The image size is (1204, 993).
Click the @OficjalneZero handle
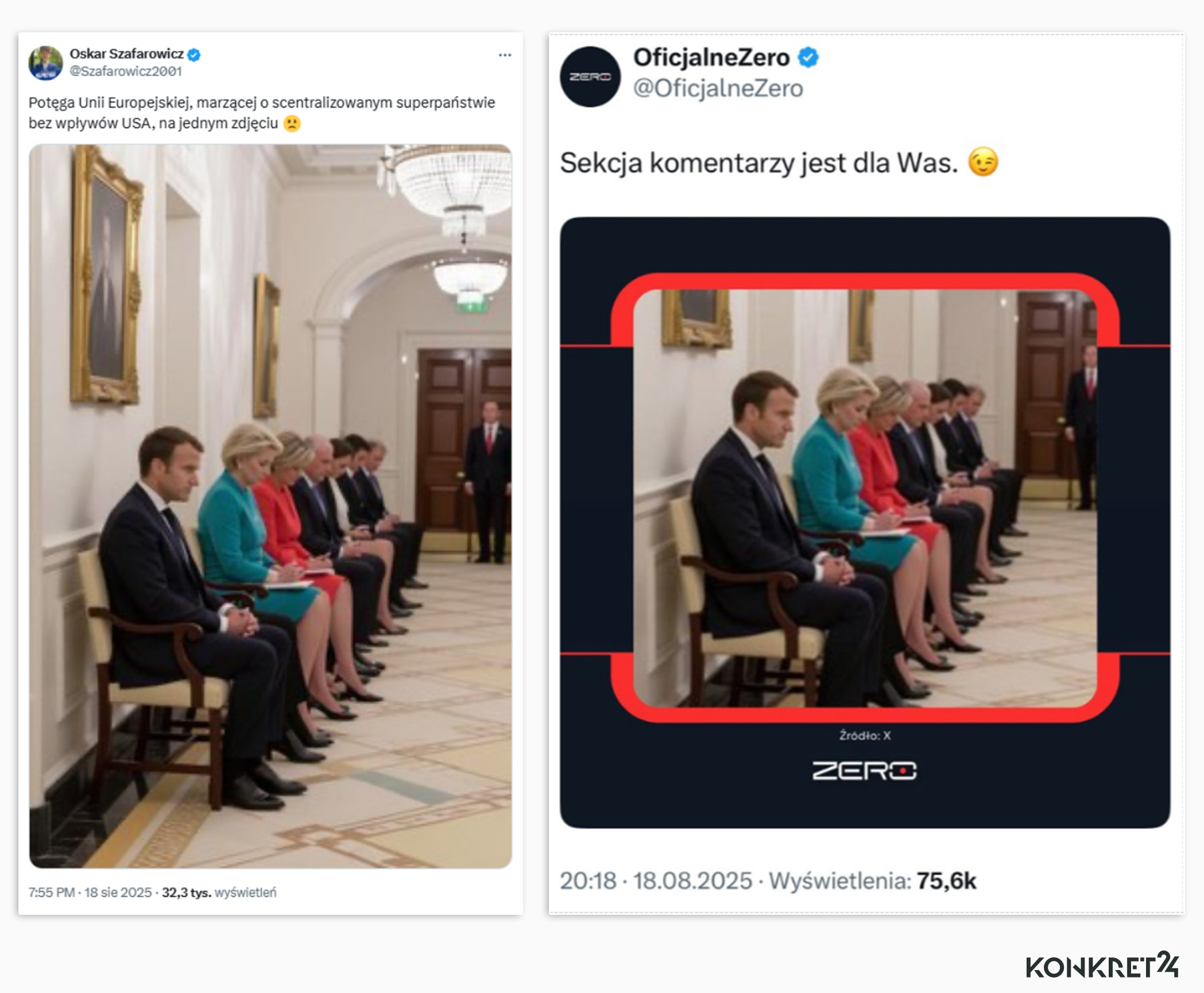pos(718,87)
